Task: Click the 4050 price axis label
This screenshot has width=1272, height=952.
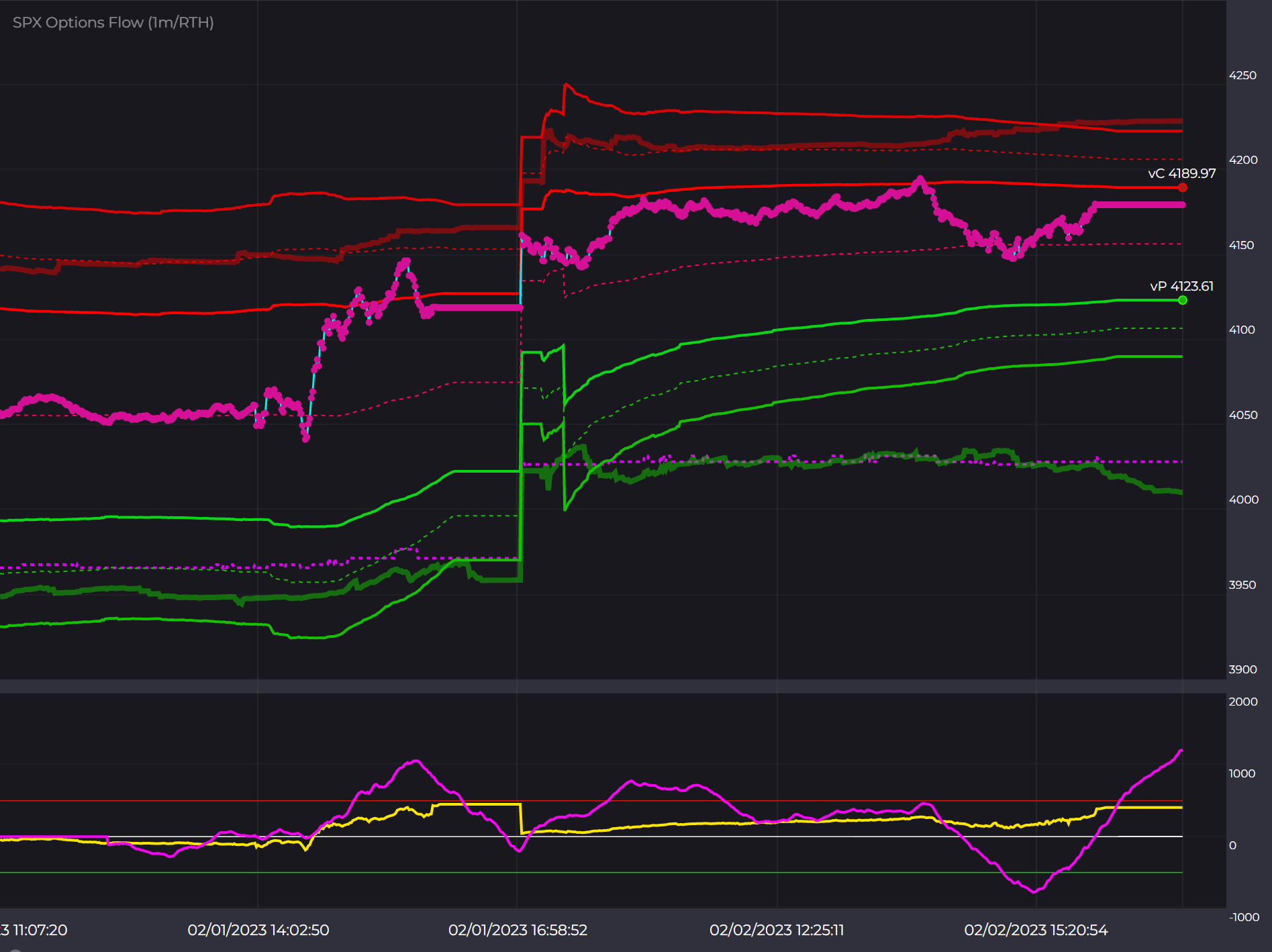Action: pyautogui.click(x=1242, y=415)
